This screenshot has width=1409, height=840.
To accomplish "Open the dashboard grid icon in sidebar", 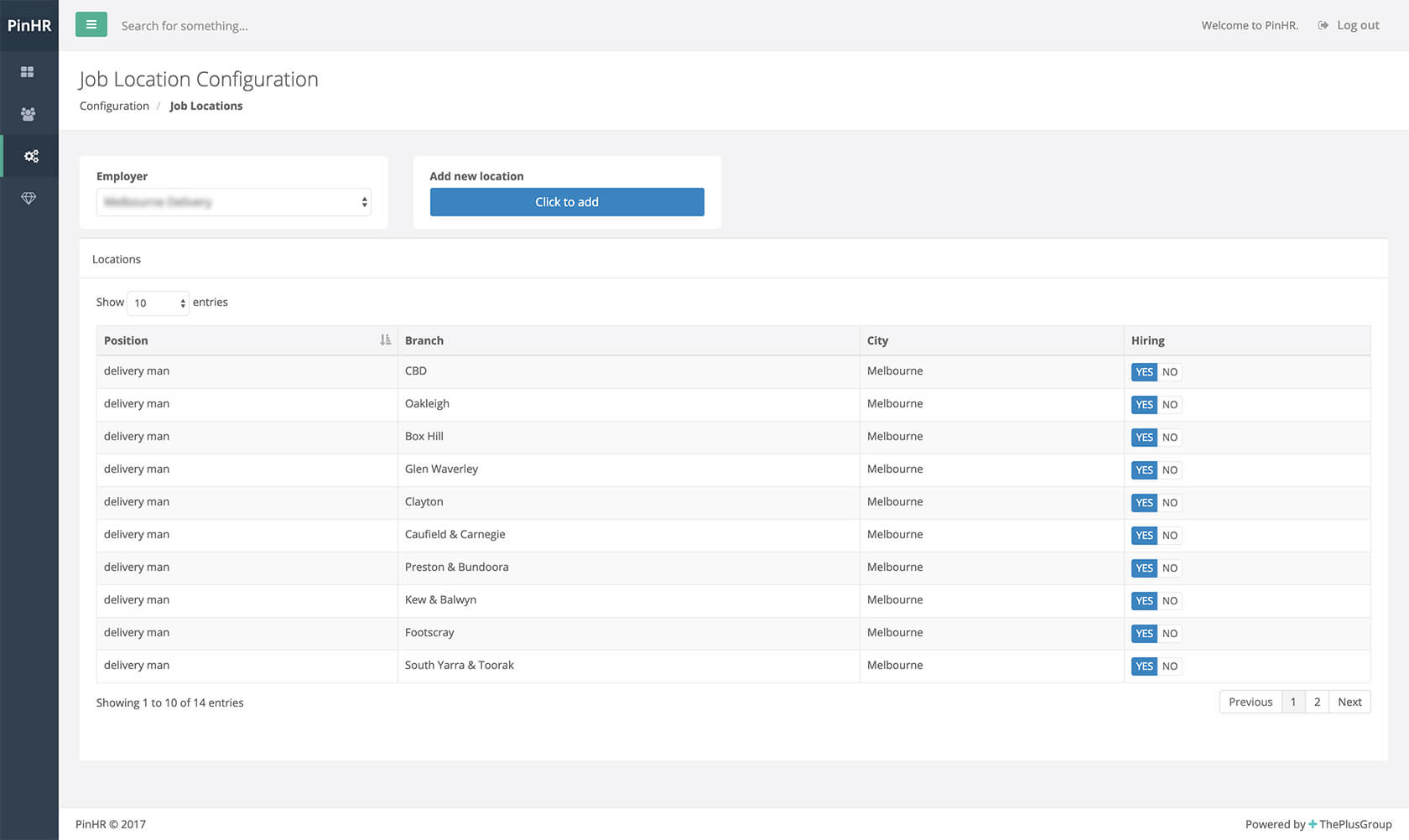I will point(29,71).
